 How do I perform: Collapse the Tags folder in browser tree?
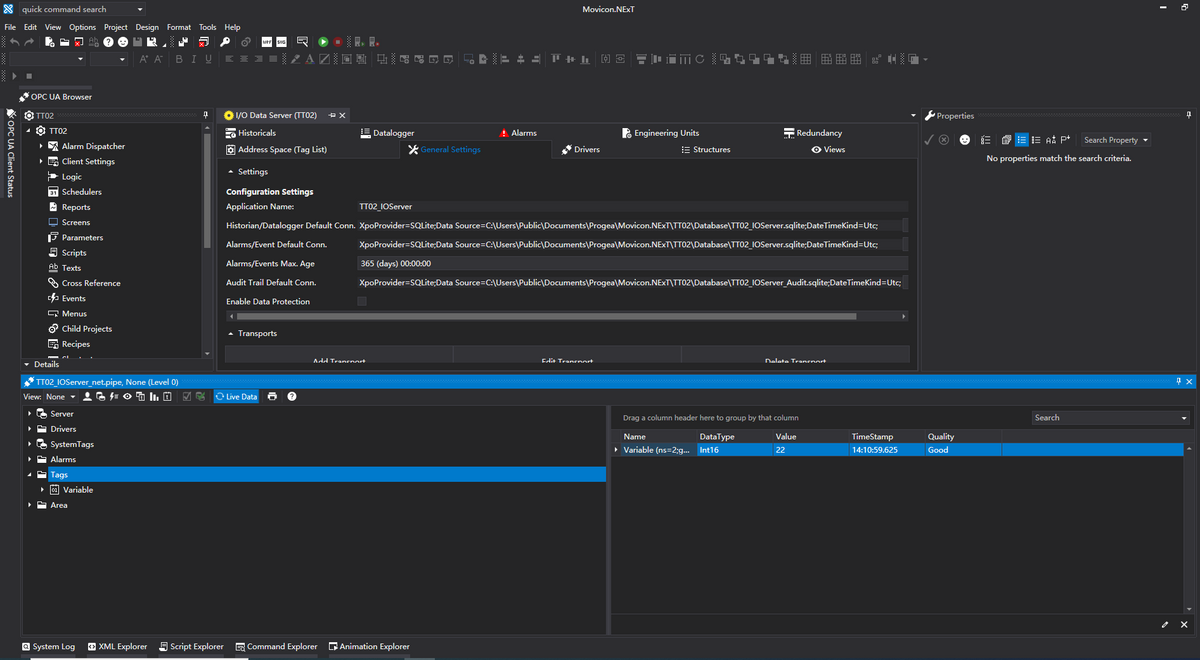pyautogui.click(x=29, y=475)
